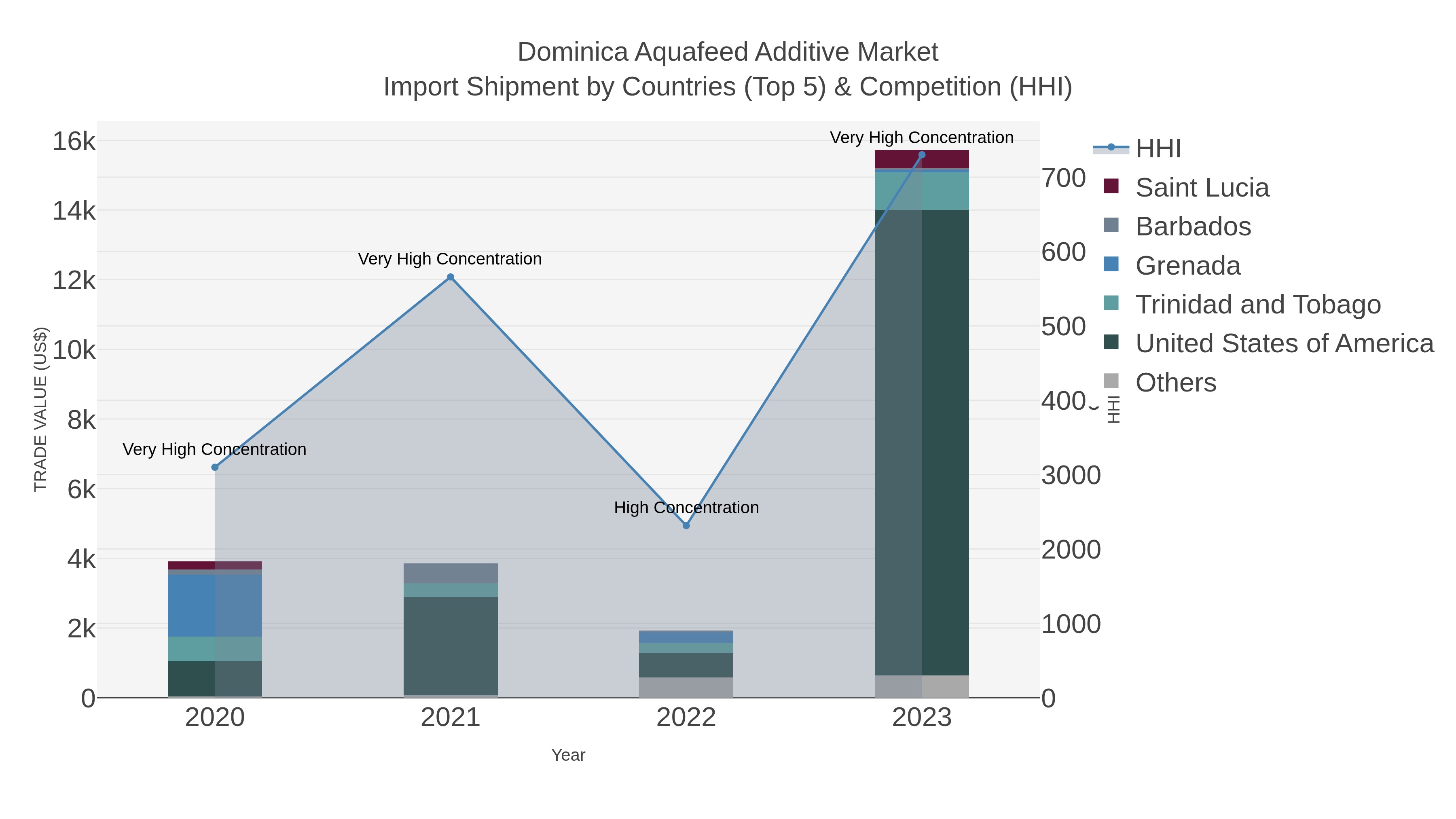This screenshot has height=819, width=1456.
Task: Click the 2022 x-axis year label
Action: (686, 718)
